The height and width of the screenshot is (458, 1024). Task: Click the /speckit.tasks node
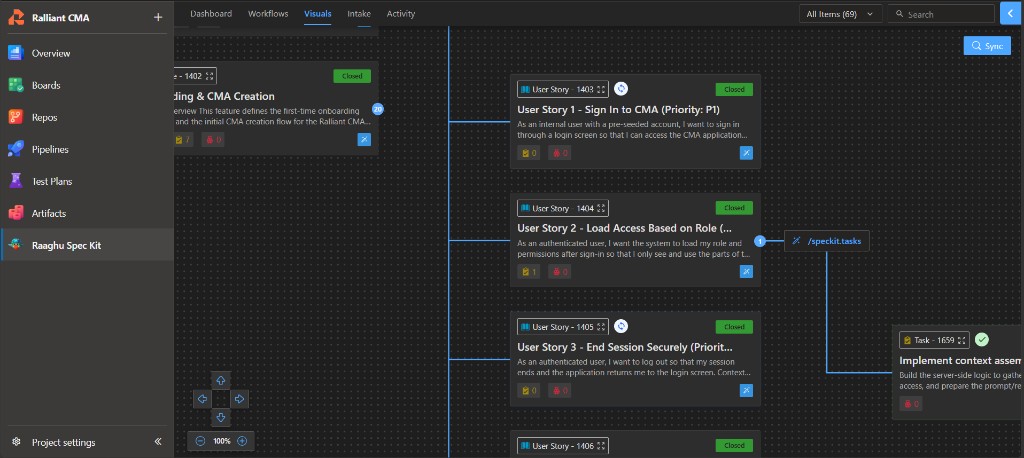pos(827,241)
